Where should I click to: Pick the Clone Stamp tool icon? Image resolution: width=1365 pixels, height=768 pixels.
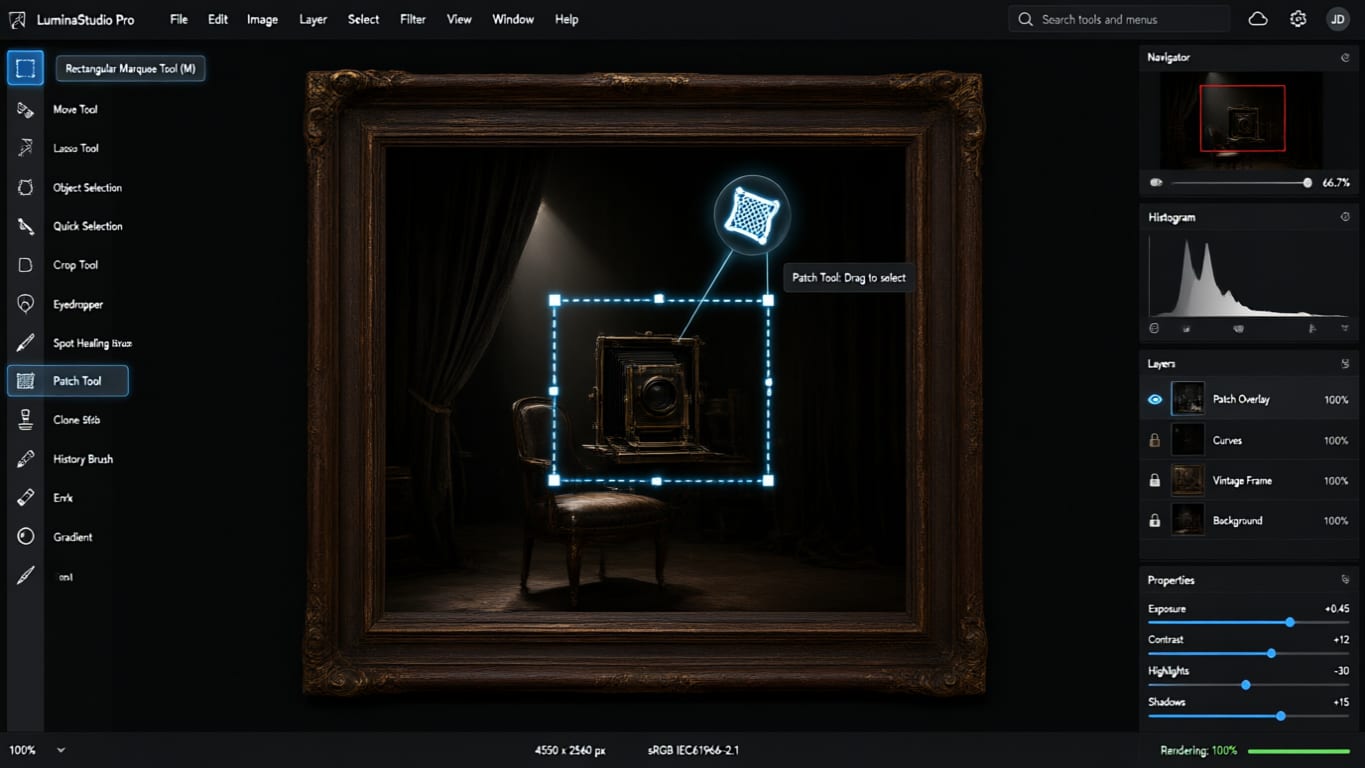click(26, 420)
